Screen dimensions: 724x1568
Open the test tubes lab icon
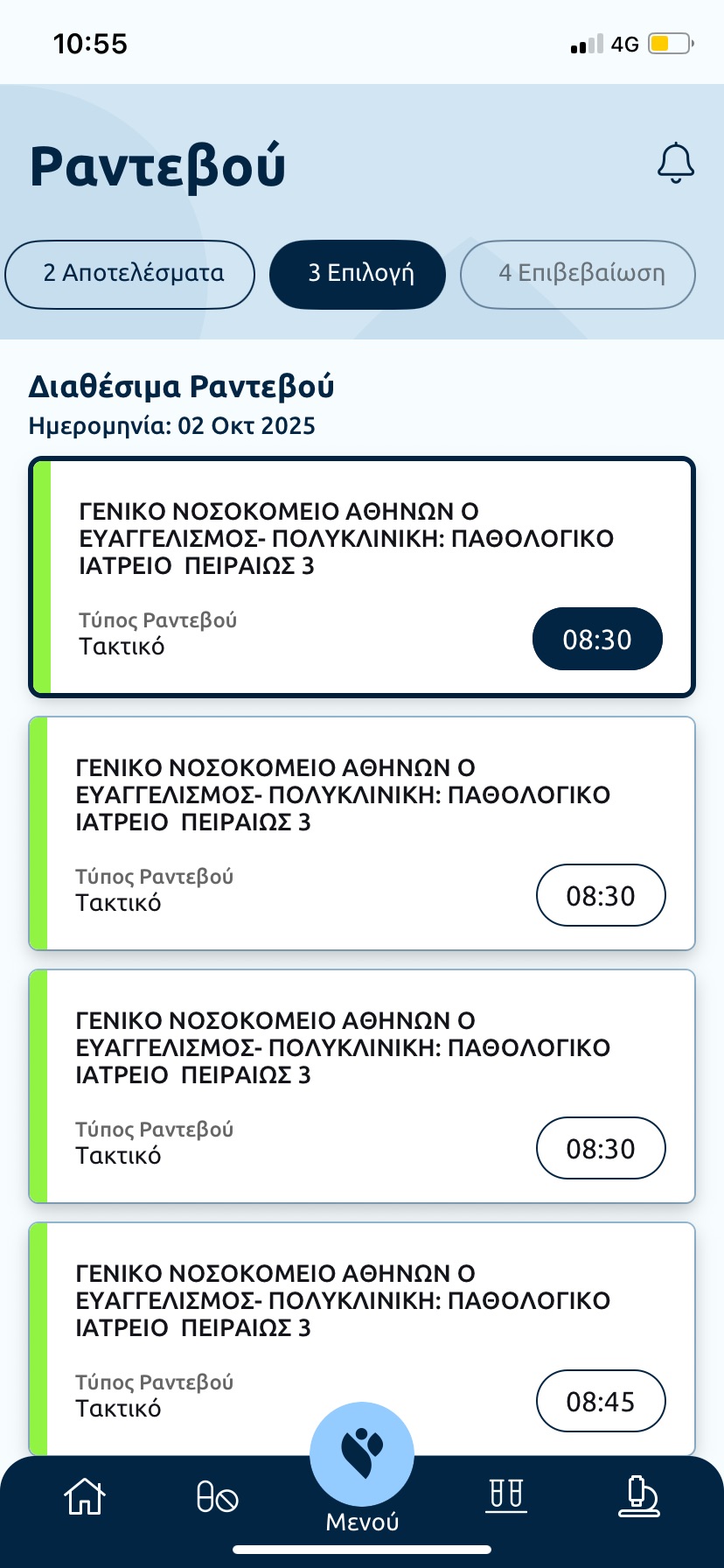506,1494
